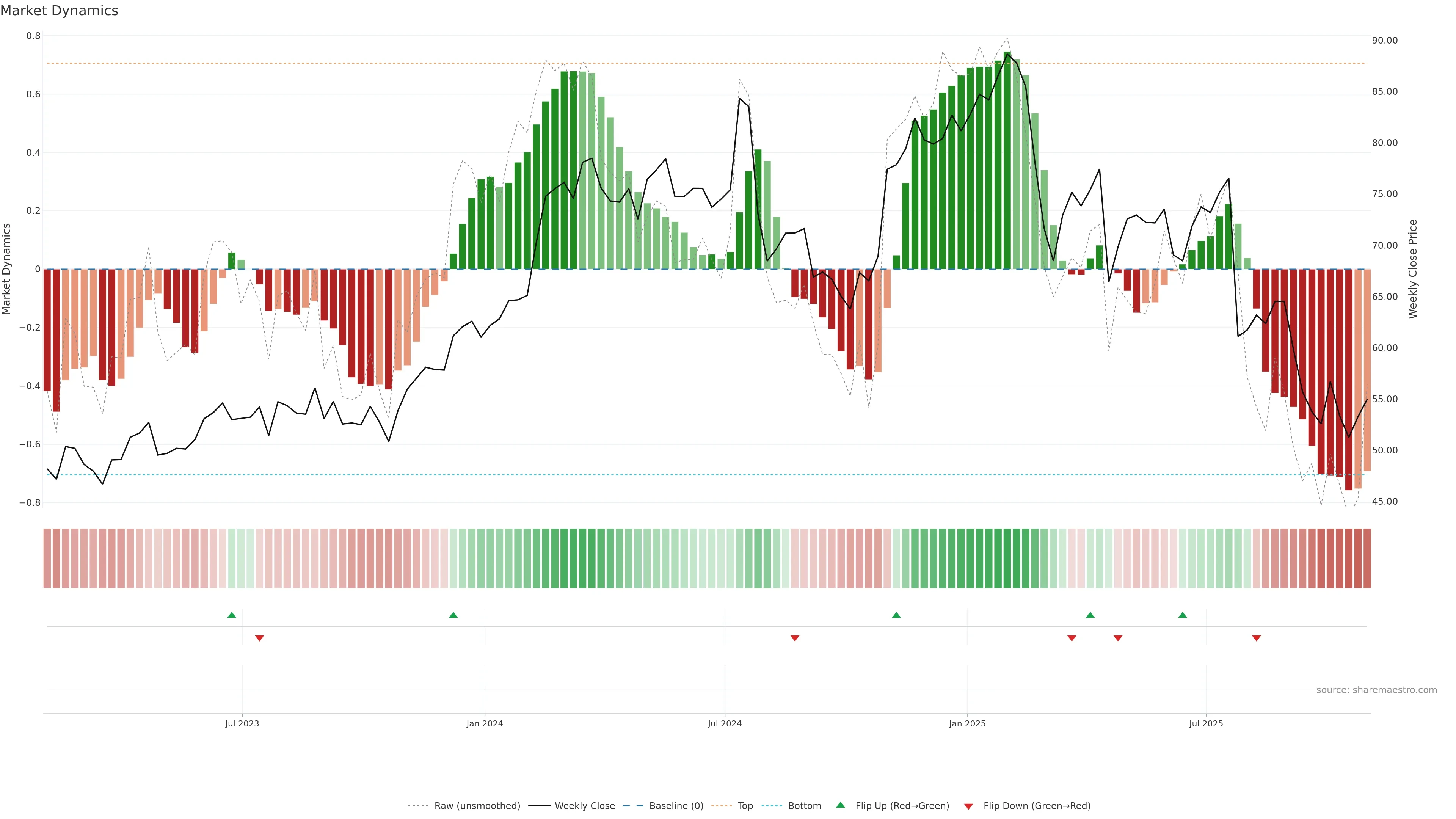Click the source: sharemaestro.com text
Viewport: 1456px width, 819px height.
tap(1376, 690)
